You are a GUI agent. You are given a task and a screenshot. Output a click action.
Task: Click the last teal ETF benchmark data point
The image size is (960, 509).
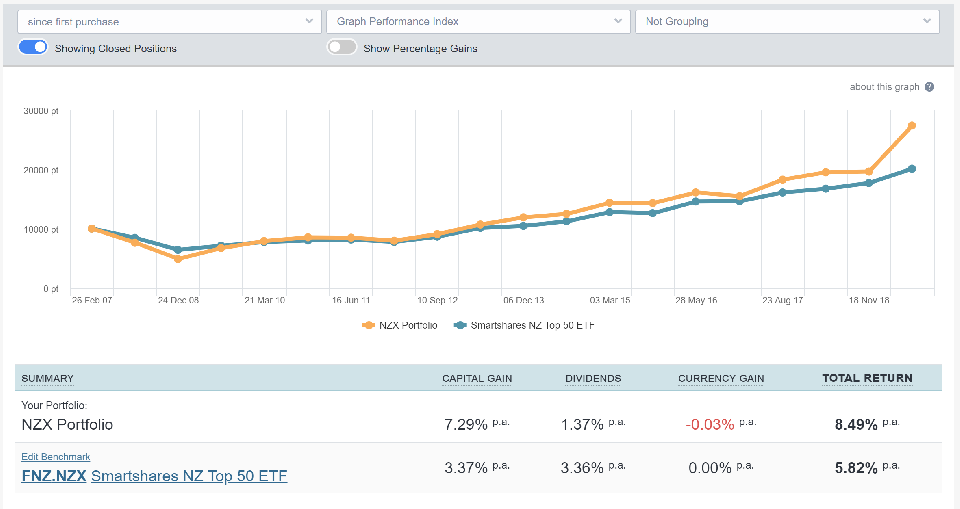coord(912,169)
